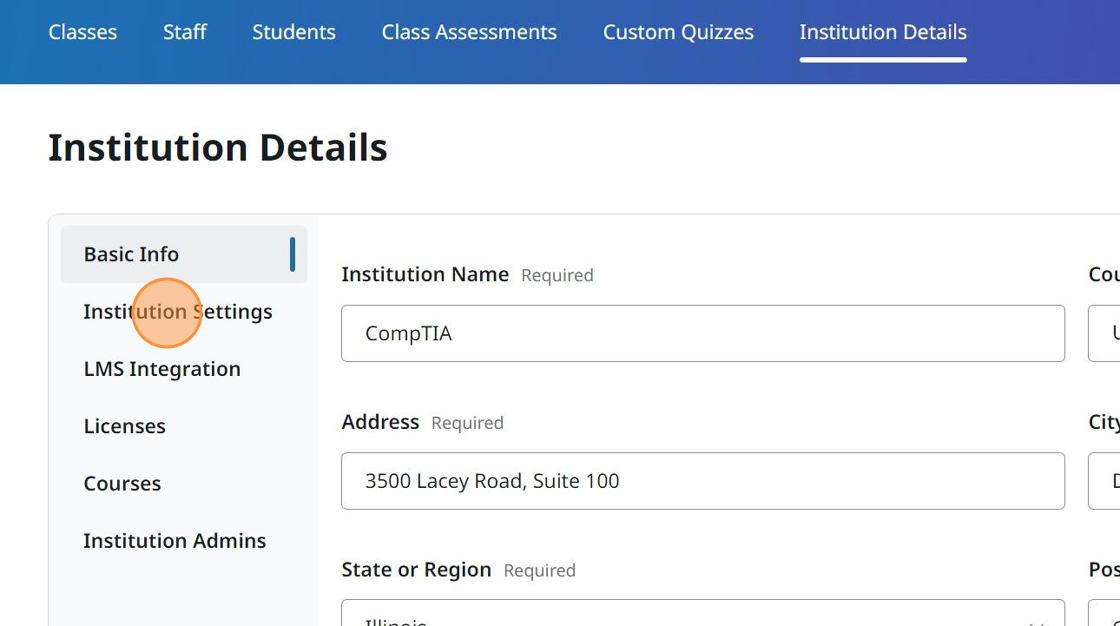Click the Institution Name input showing CompTIA
1120x626 pixels.
(703, 333)
